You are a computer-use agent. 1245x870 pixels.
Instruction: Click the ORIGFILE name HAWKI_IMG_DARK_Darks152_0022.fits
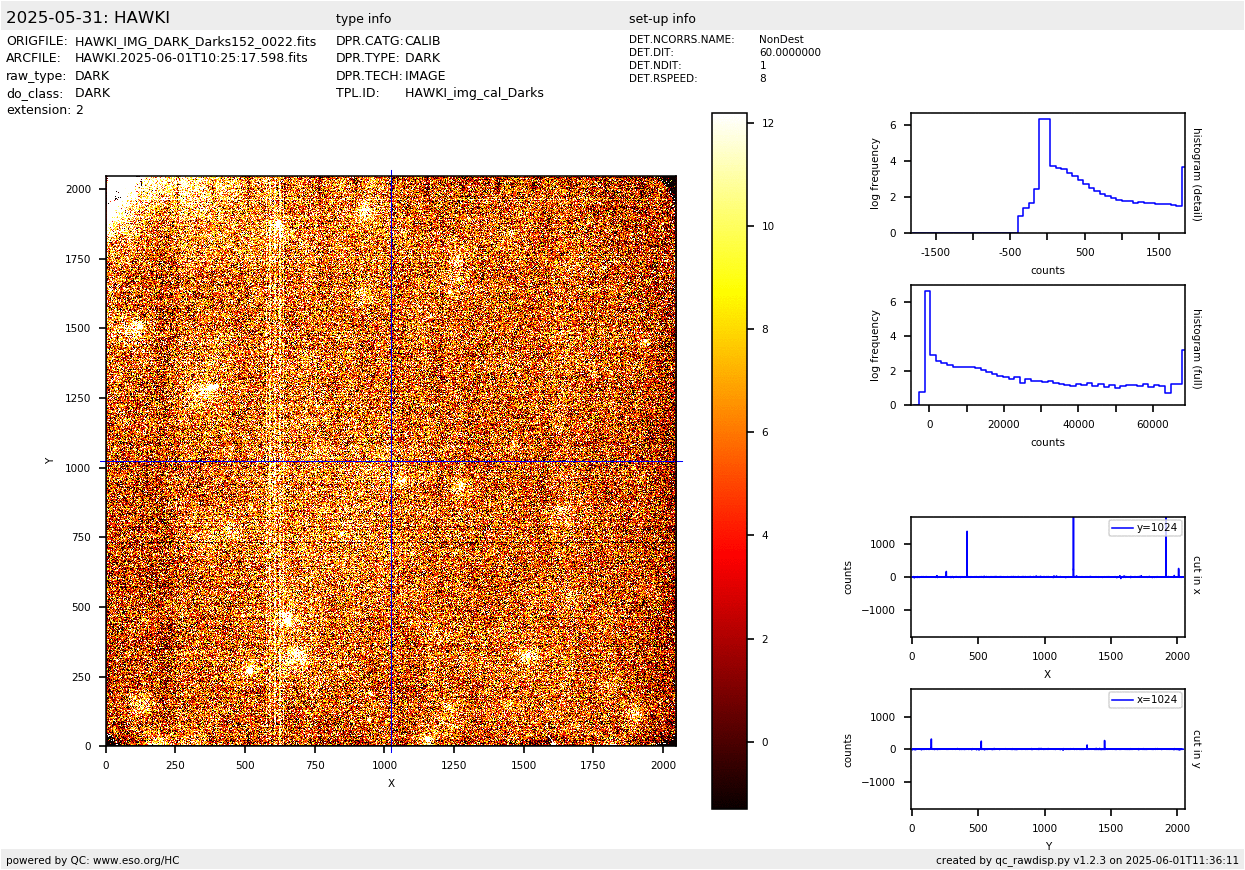195,42
